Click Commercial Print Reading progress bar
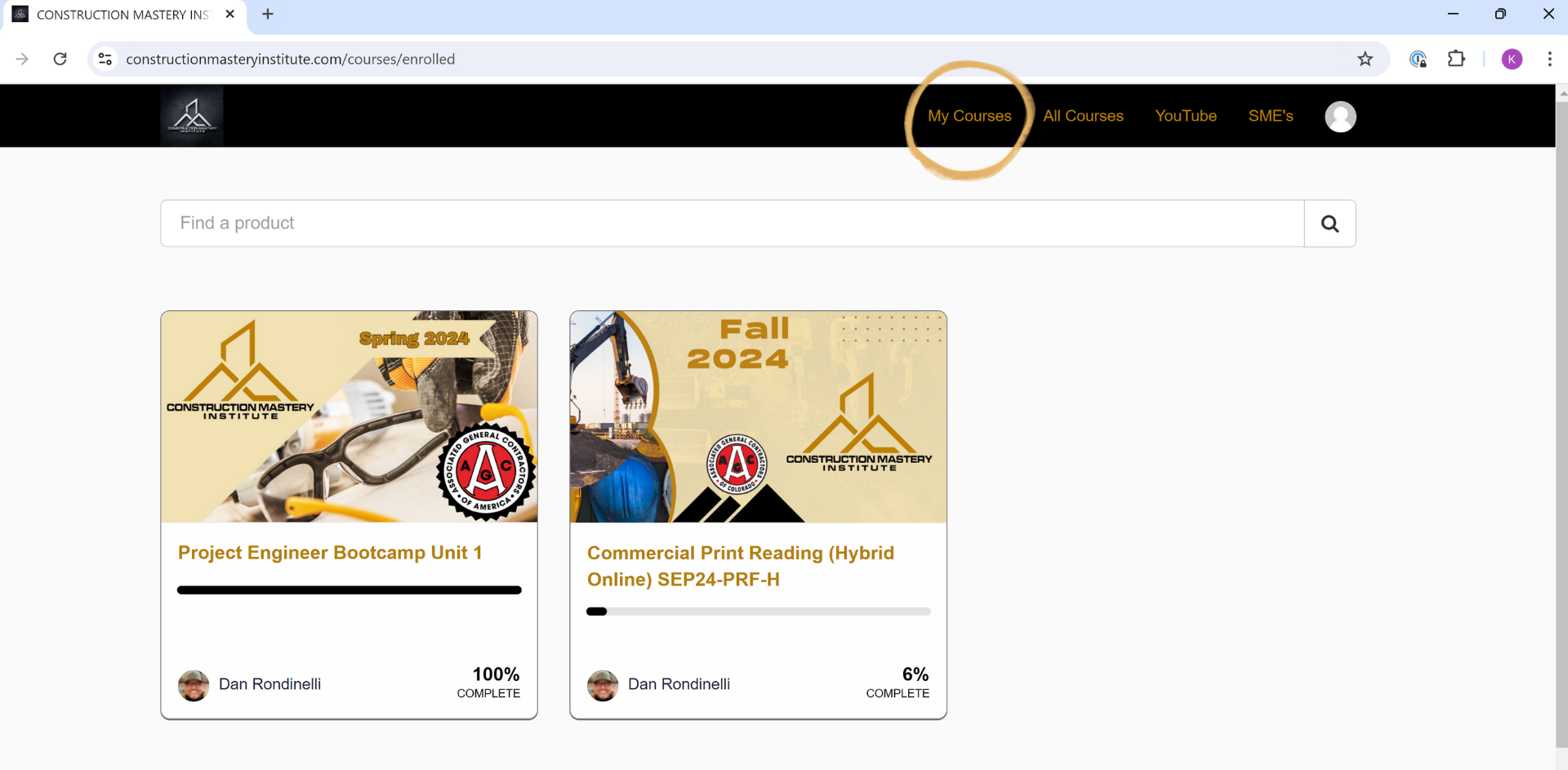This screenshot has height=770, width=1568. coord(759,612)
